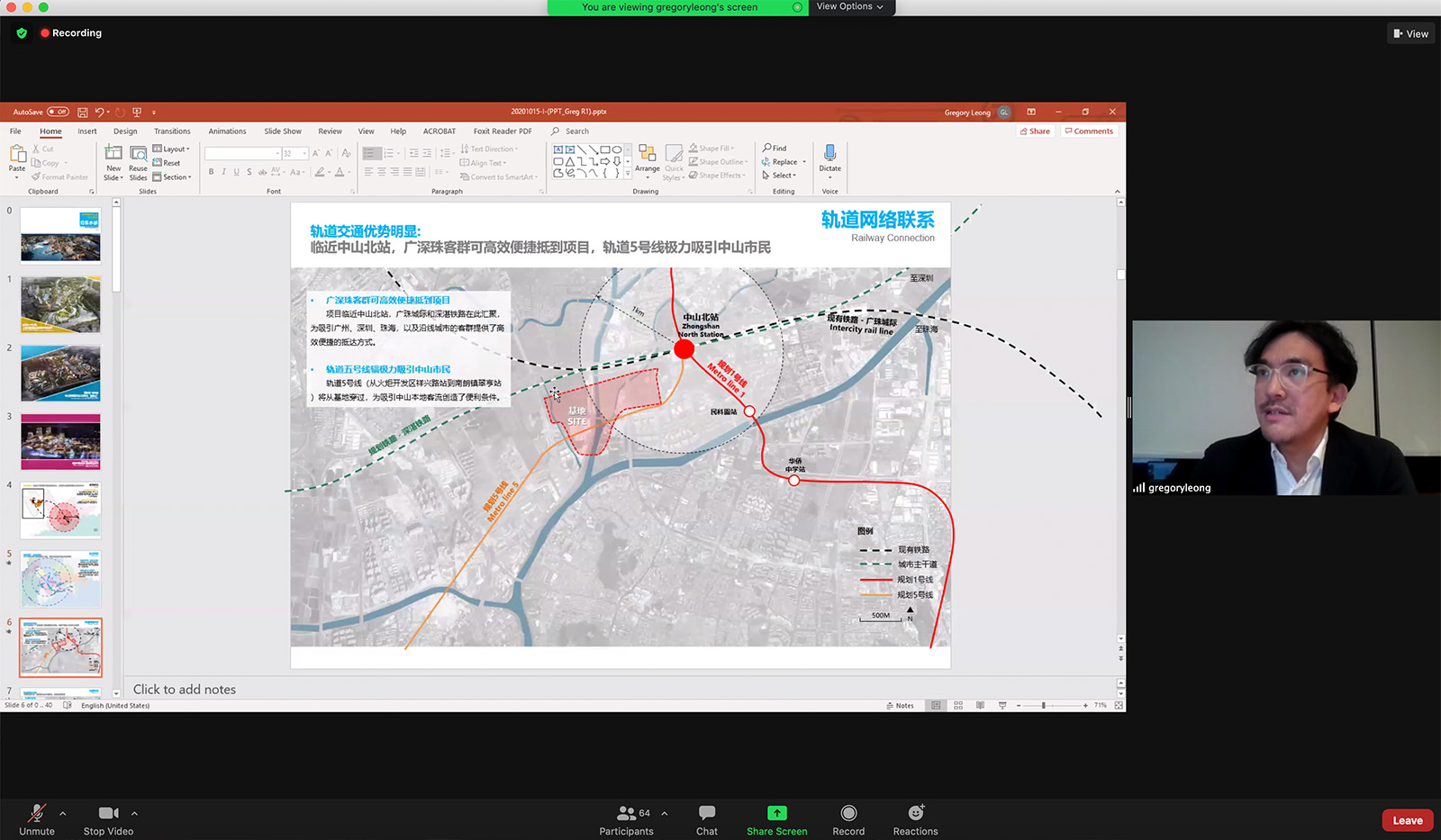Click the Paste clipboard icon
1441x840 pixels.
(x=17, y=156)
